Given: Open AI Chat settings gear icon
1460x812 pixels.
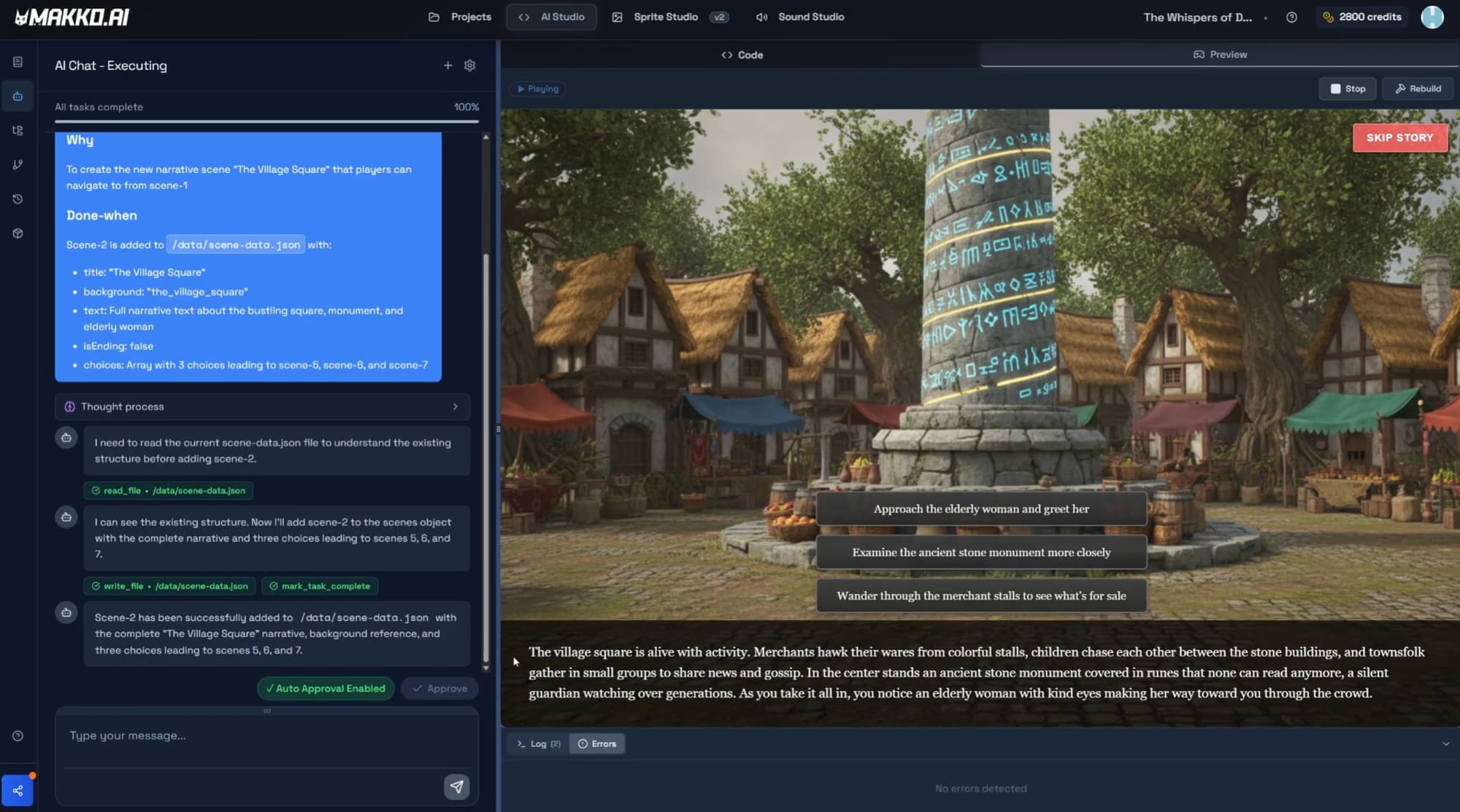Looking at the screenshot, I should [x=469, y=66].
